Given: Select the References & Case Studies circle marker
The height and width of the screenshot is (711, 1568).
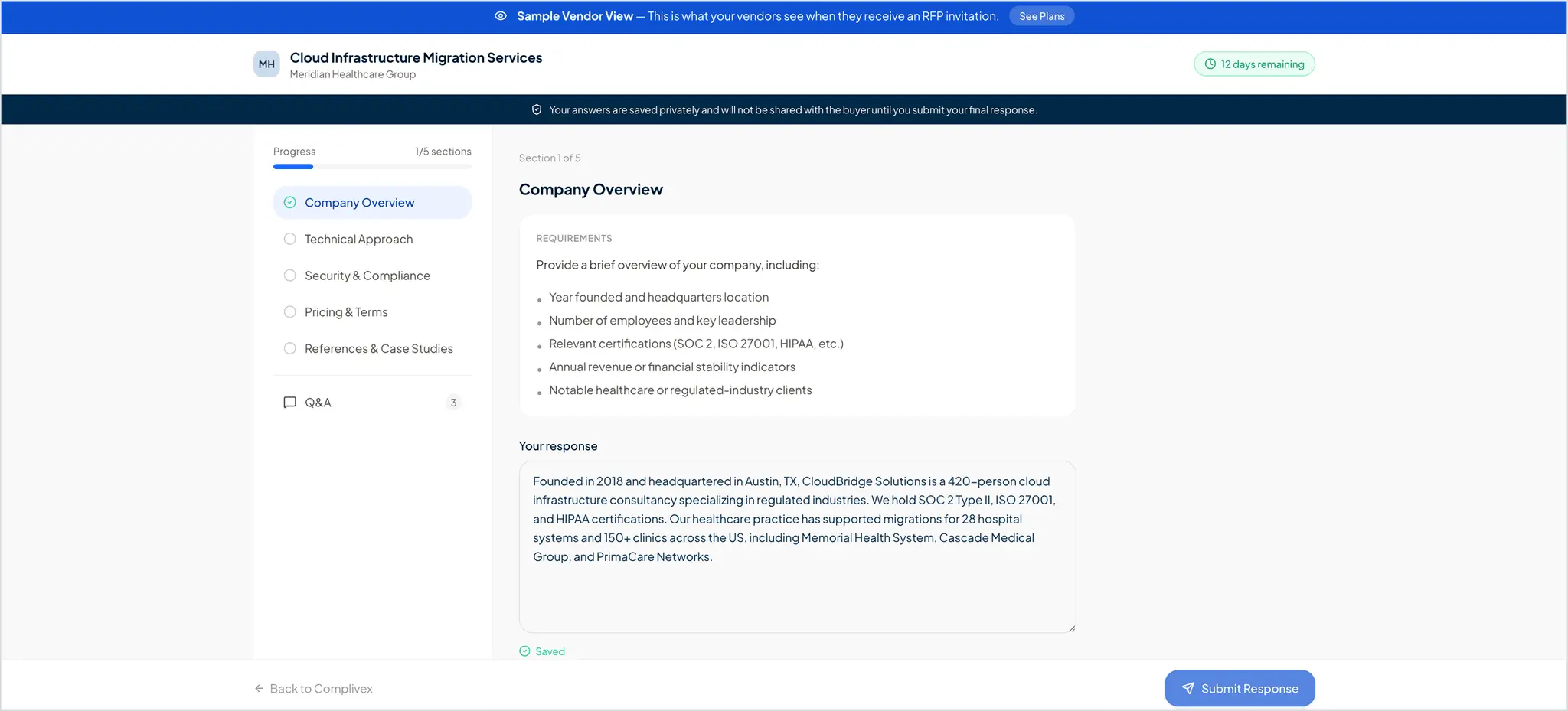Looking at the screenshot, I should (290, 348).
